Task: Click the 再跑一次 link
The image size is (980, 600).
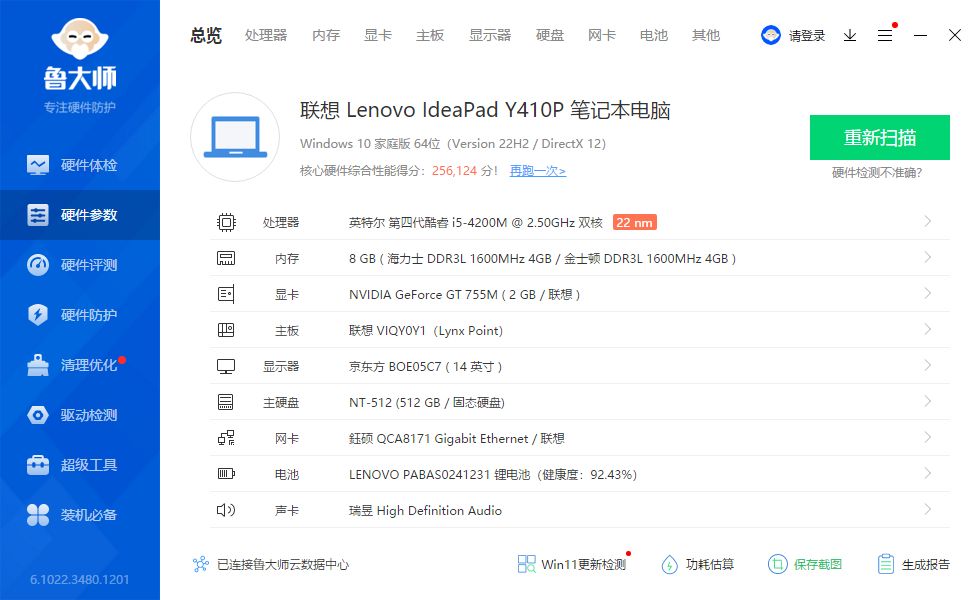Action: [538, 171]
